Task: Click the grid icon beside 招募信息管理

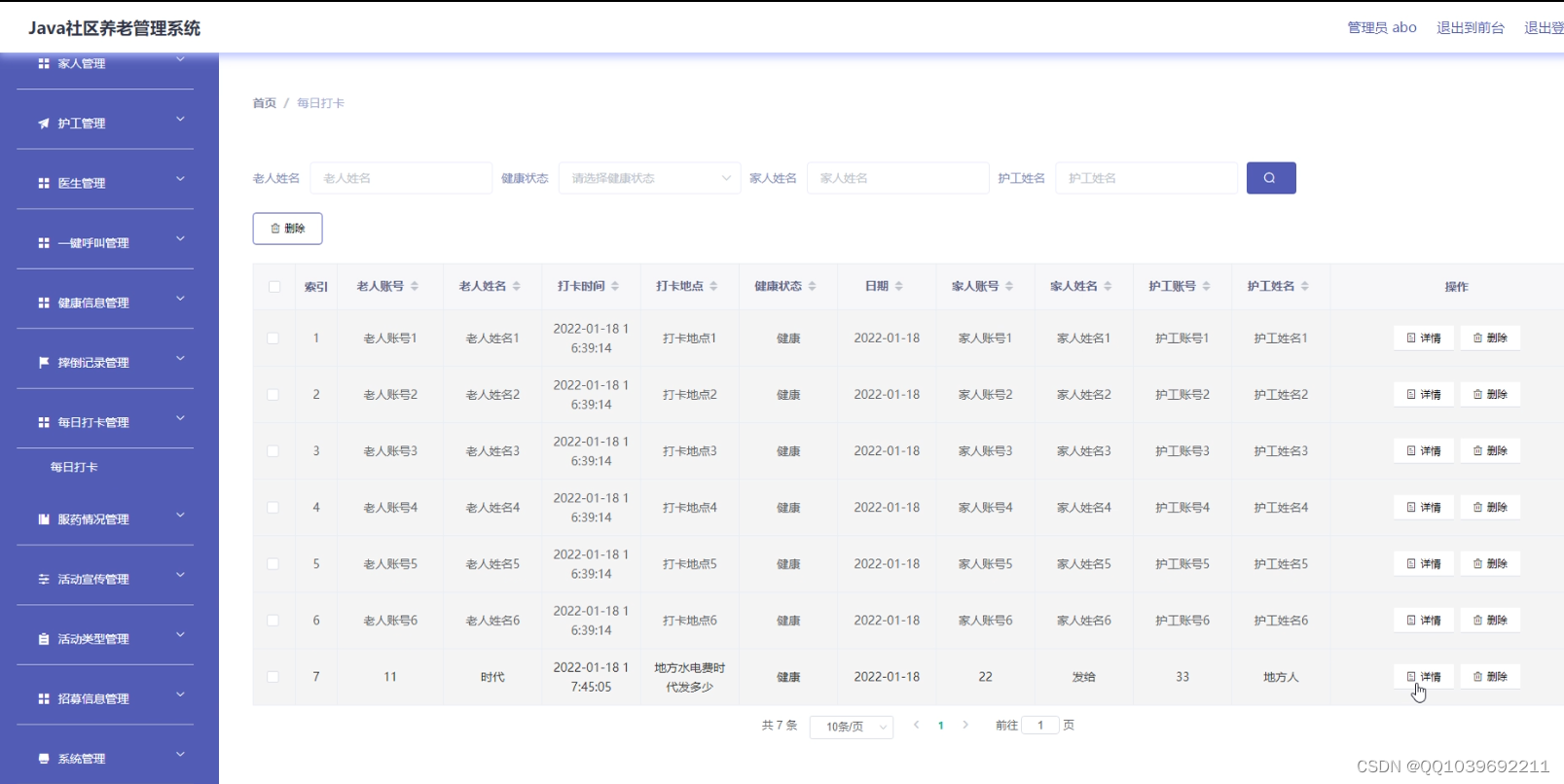Action: click(x=43, y=698)
